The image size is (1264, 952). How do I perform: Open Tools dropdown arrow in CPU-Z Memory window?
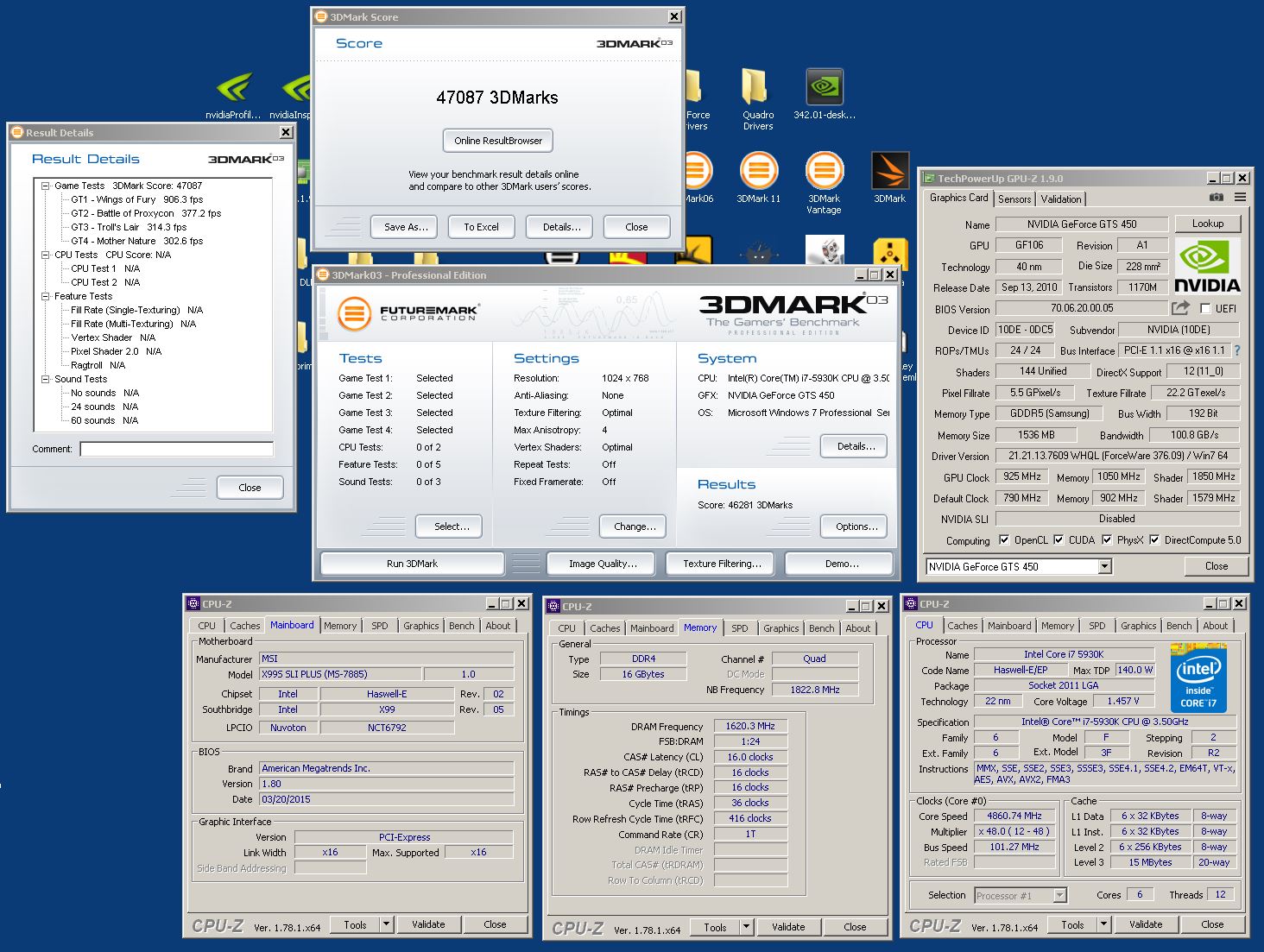click(x=746, y=927)
